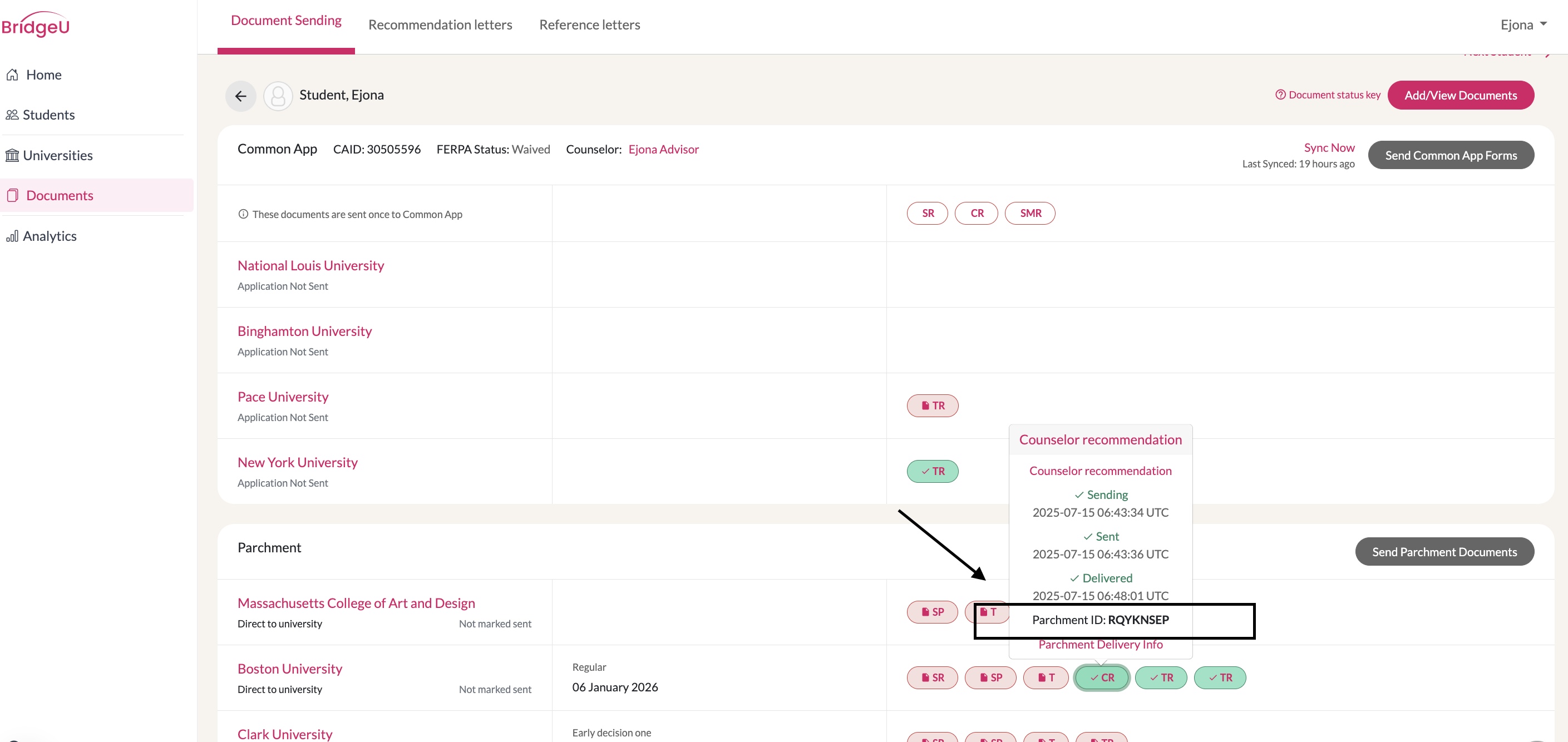Open the Students sidebar item
Viewport: 1568px width, 742px height.
[x=40, y=115]
